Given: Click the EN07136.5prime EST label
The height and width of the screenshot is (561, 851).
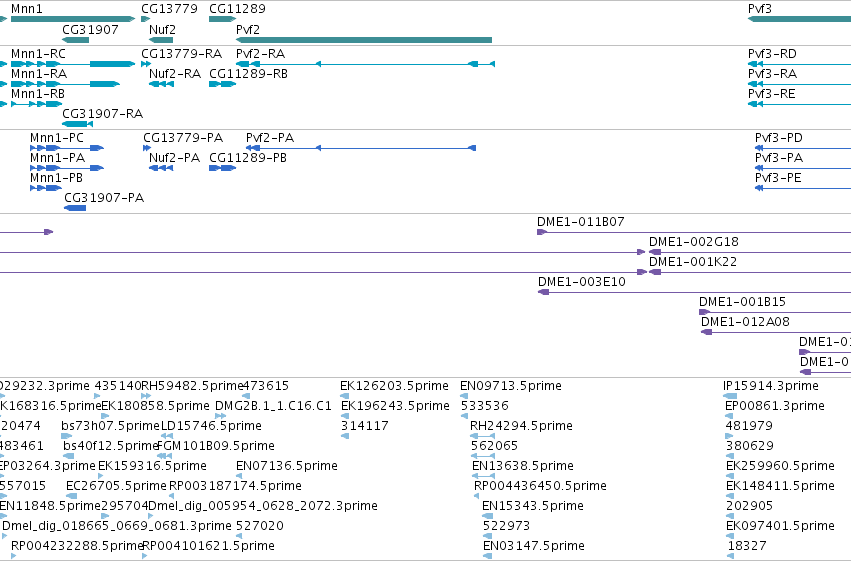Looking at the screenshot, I should [x=287, y=466].
